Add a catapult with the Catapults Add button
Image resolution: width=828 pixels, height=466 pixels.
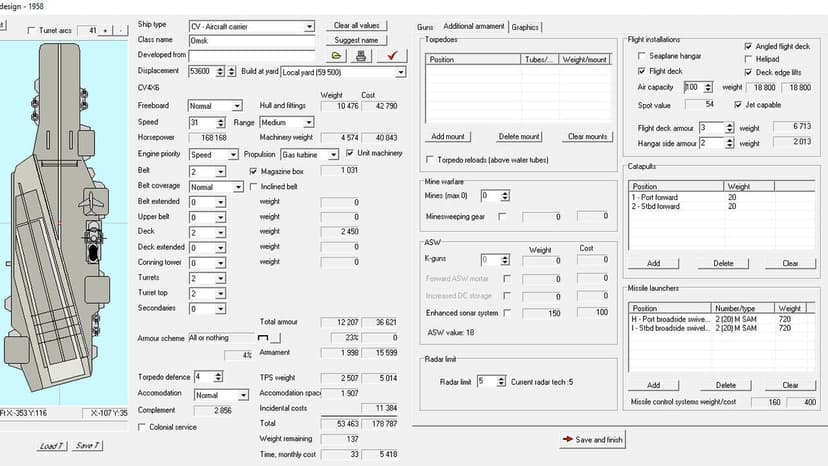(654, 263)
